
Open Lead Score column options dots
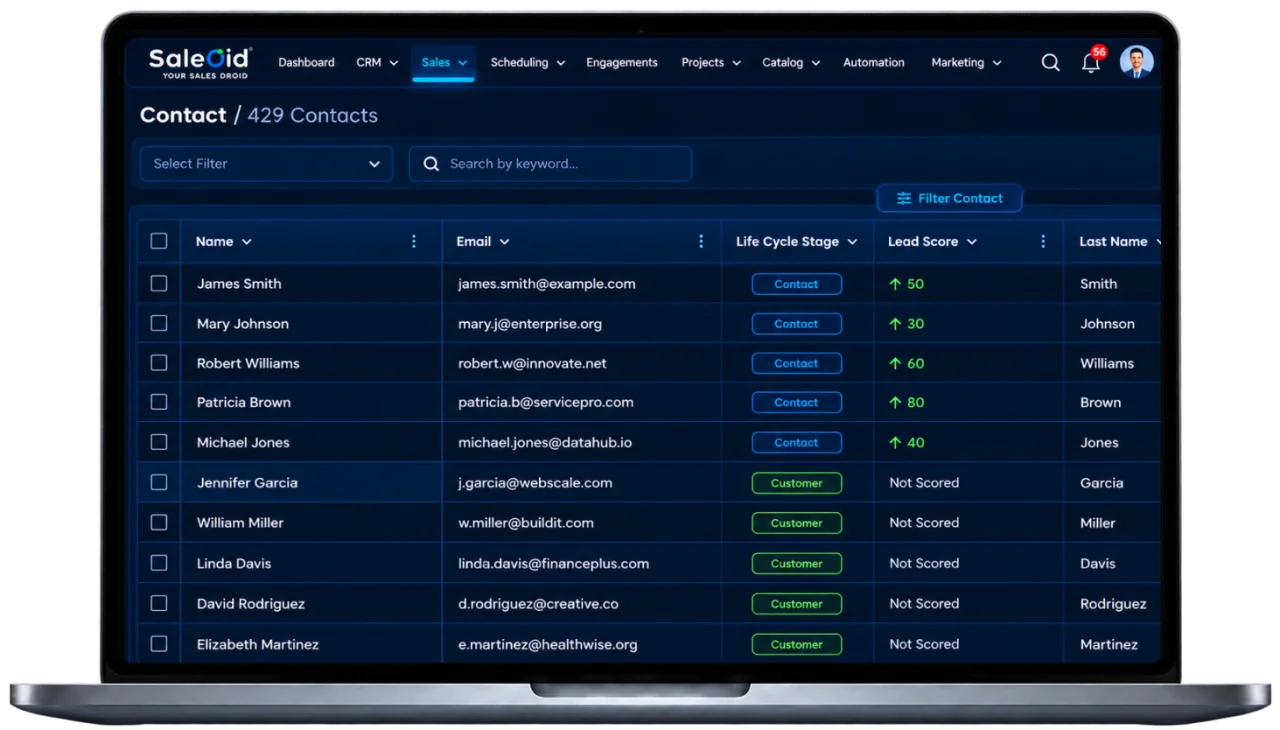(1043, 241)
